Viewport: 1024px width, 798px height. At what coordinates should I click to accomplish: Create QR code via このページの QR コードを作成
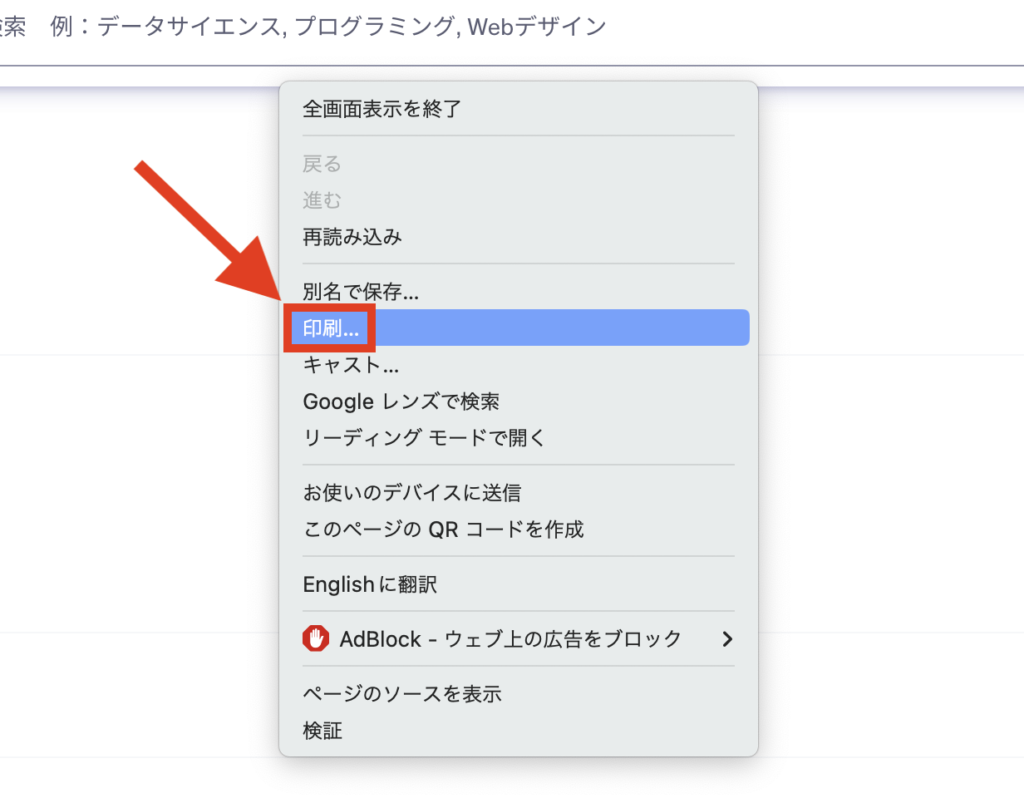click(443, 529)
